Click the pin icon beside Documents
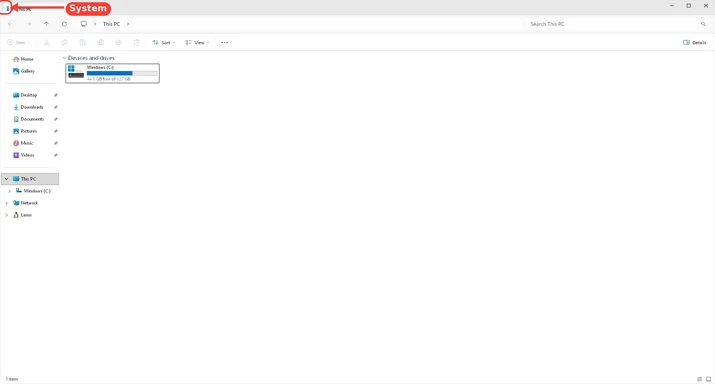 (x=56, y=119)
